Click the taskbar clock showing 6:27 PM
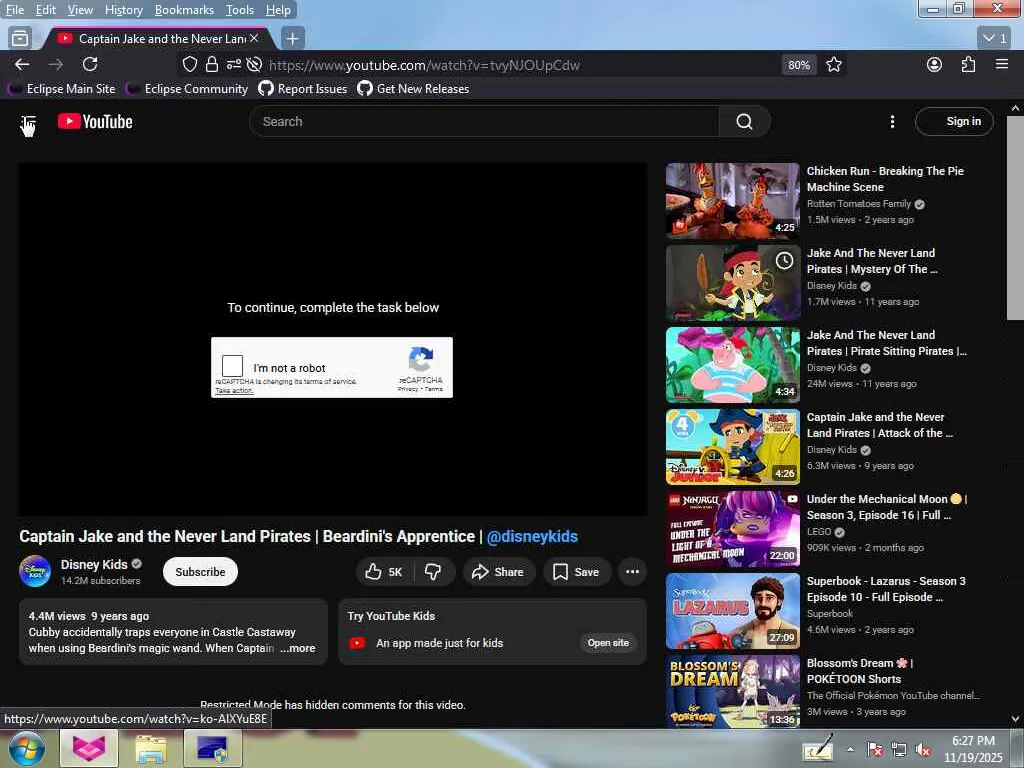The height and width of the screenshot is (768, 1024). pos(973,749)
